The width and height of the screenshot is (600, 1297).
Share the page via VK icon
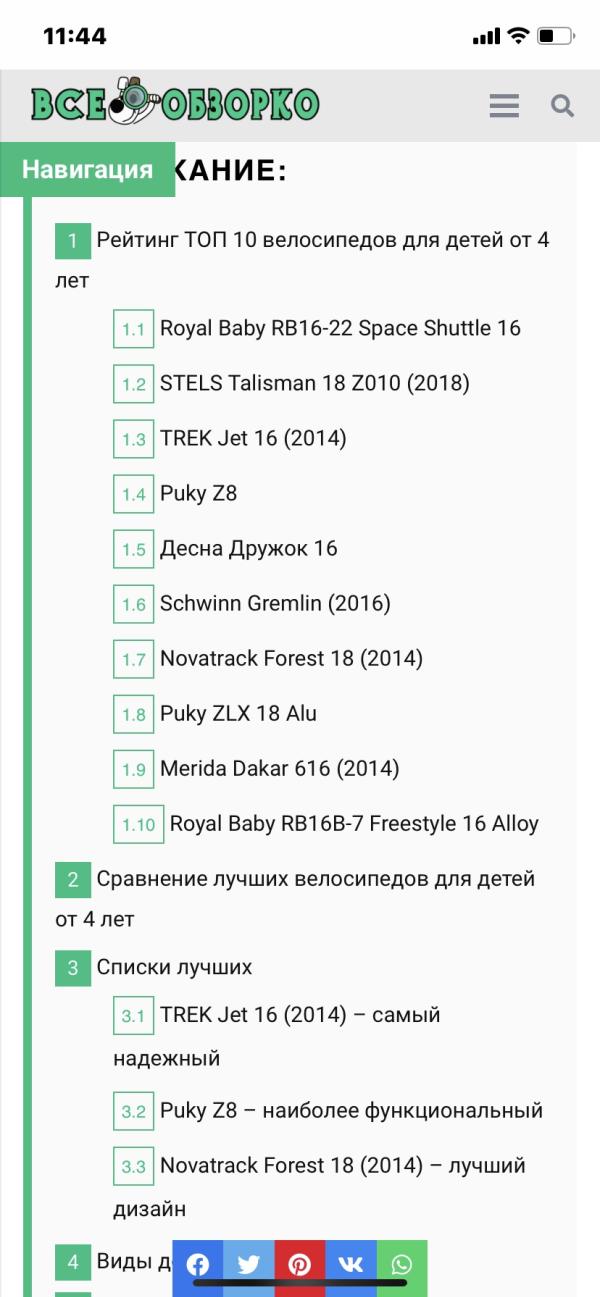pyautogui.click(x=351, y=1264)
